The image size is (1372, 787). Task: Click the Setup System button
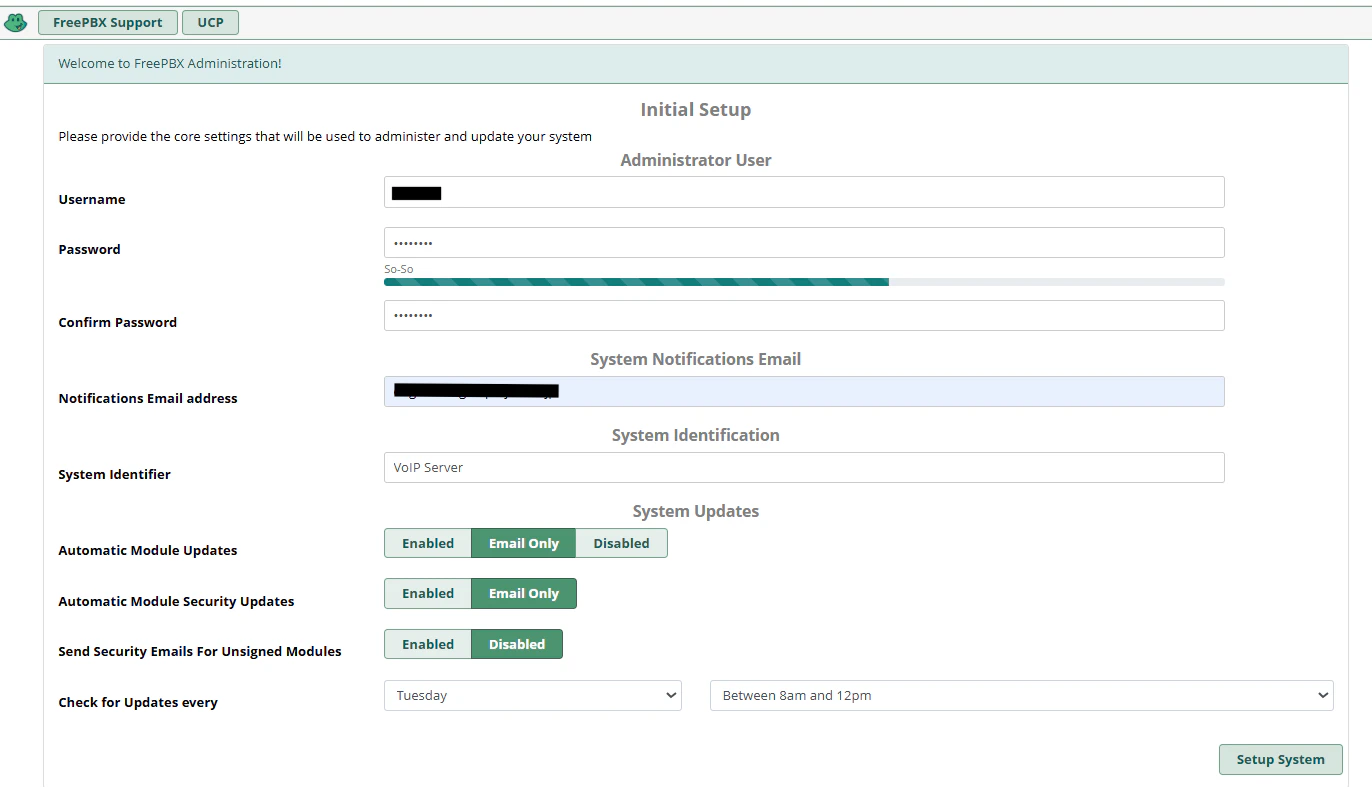point(1280,759)
